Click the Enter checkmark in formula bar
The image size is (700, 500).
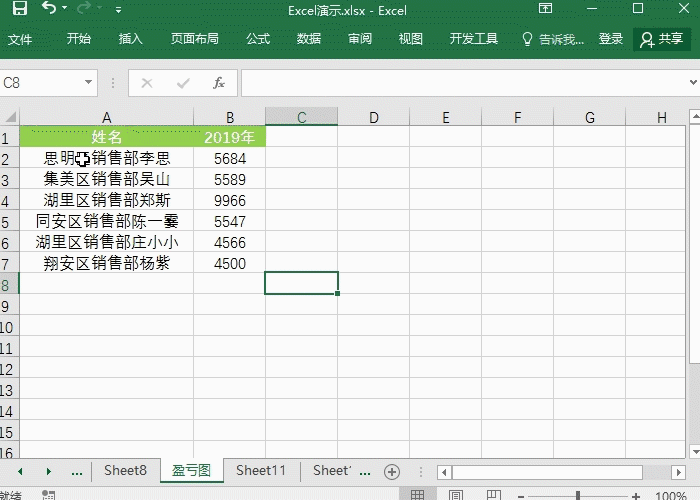[182, 83]
